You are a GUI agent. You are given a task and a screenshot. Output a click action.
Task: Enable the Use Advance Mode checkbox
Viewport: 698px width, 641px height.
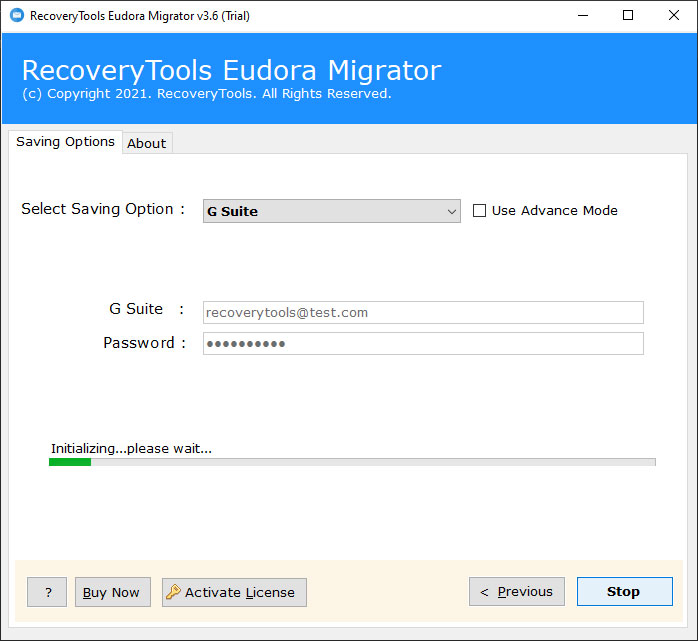tap(479, 211)
